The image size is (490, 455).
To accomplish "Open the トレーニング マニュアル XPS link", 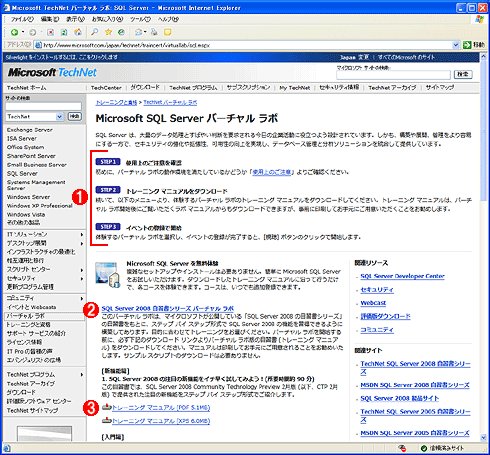I will click(x=161, y=421).
